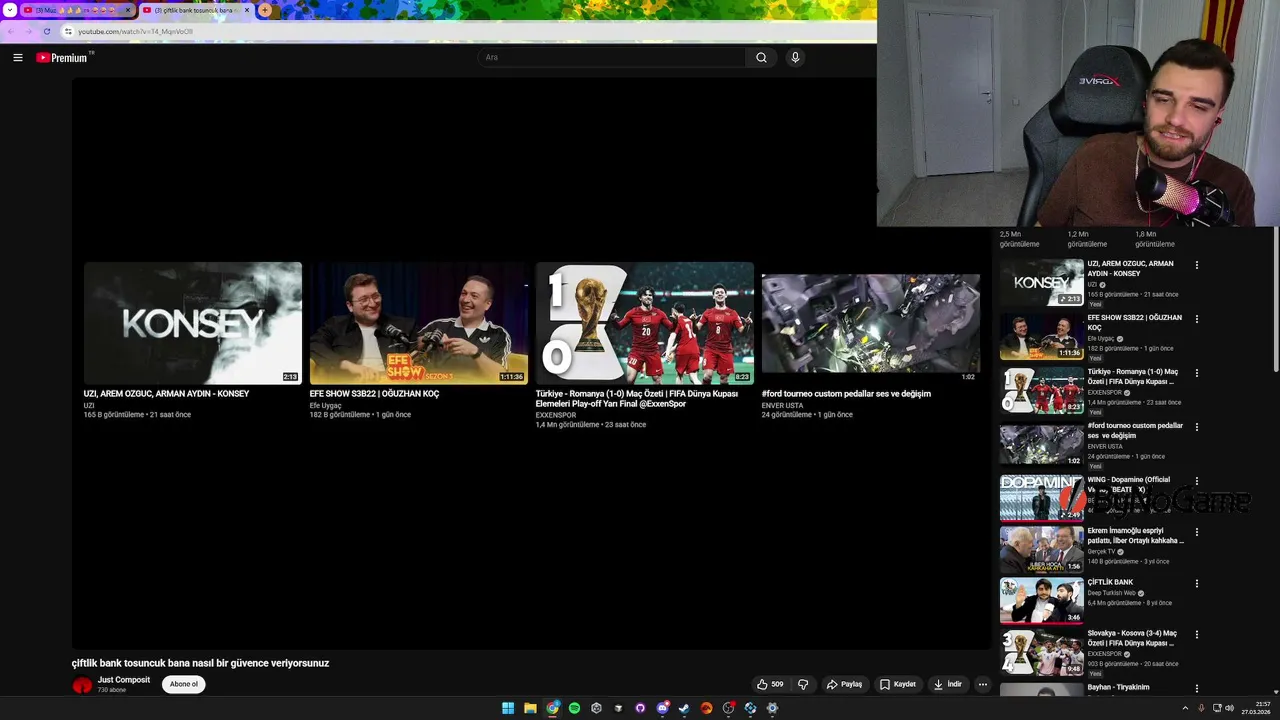Click endscreen title UZI, AREM OZGUC, ARMAN AYDIN - KONSEY
This screenshot has width=1280, height=720.
click(x=167, y=394)
